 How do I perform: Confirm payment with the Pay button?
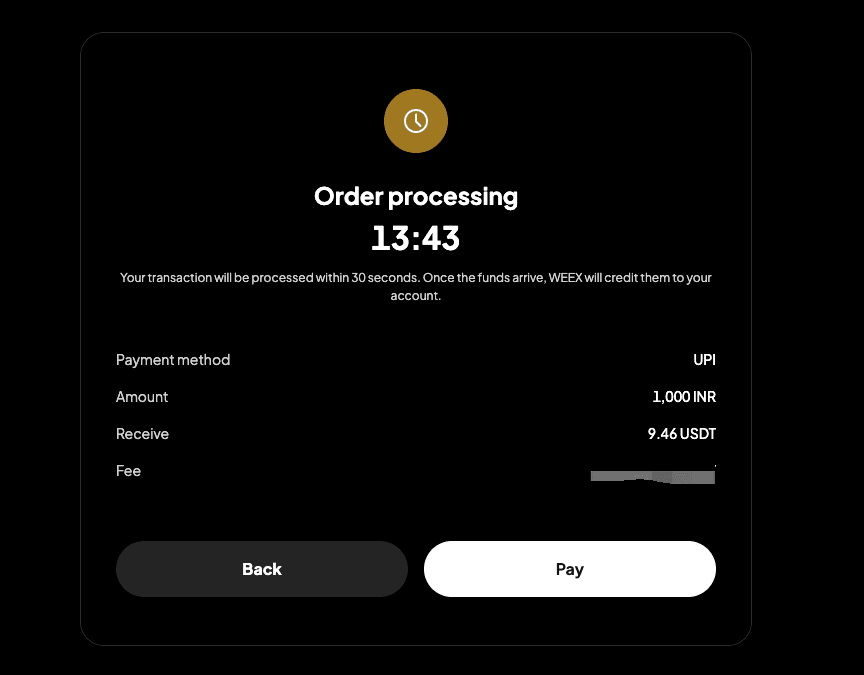(570, 569)
